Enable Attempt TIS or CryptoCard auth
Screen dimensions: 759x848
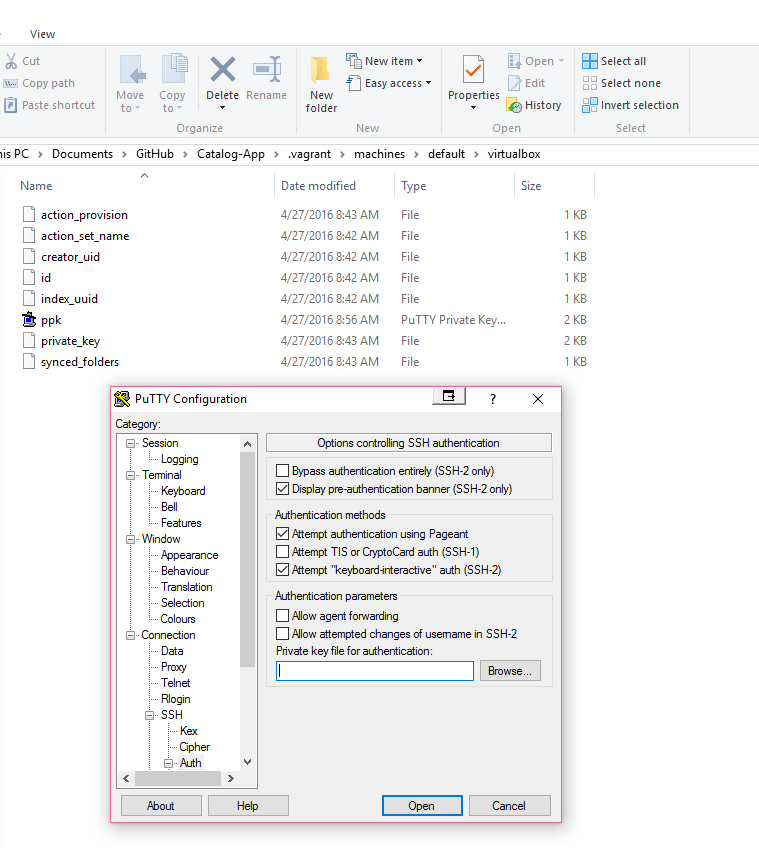point(282,552)
